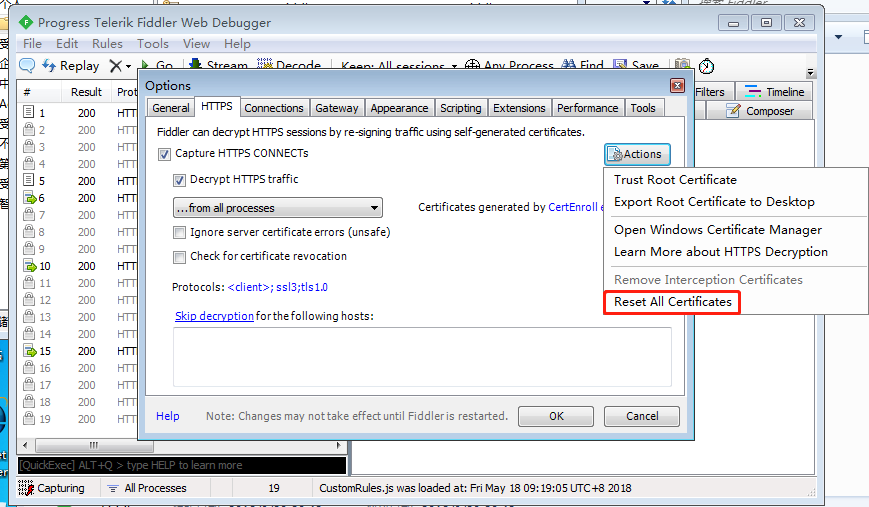Click the Result column header
This screenshot has width=869, height=507.
click(86, 92)
